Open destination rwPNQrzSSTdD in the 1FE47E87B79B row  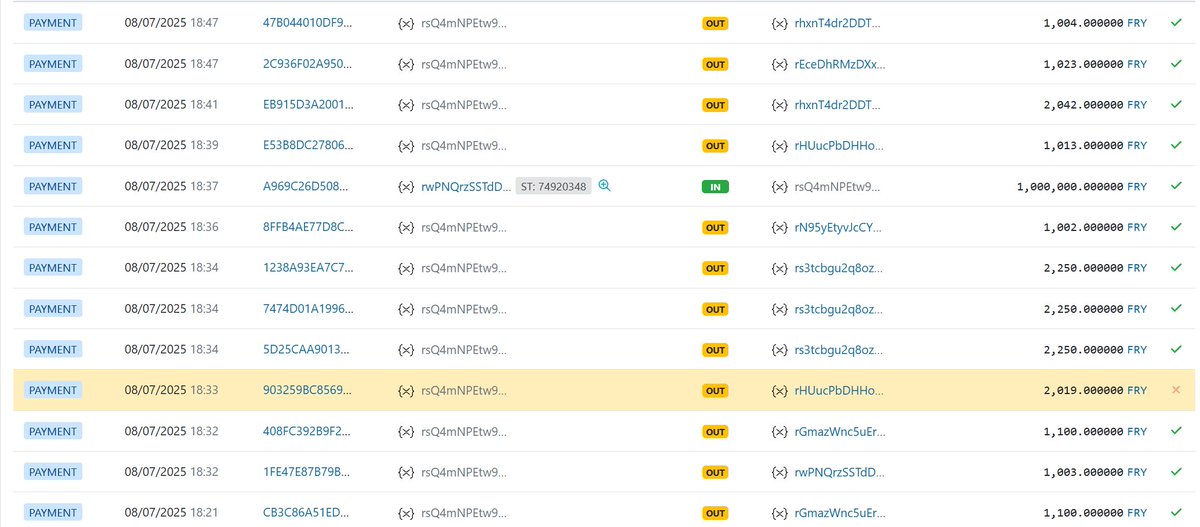click(839, 472)
